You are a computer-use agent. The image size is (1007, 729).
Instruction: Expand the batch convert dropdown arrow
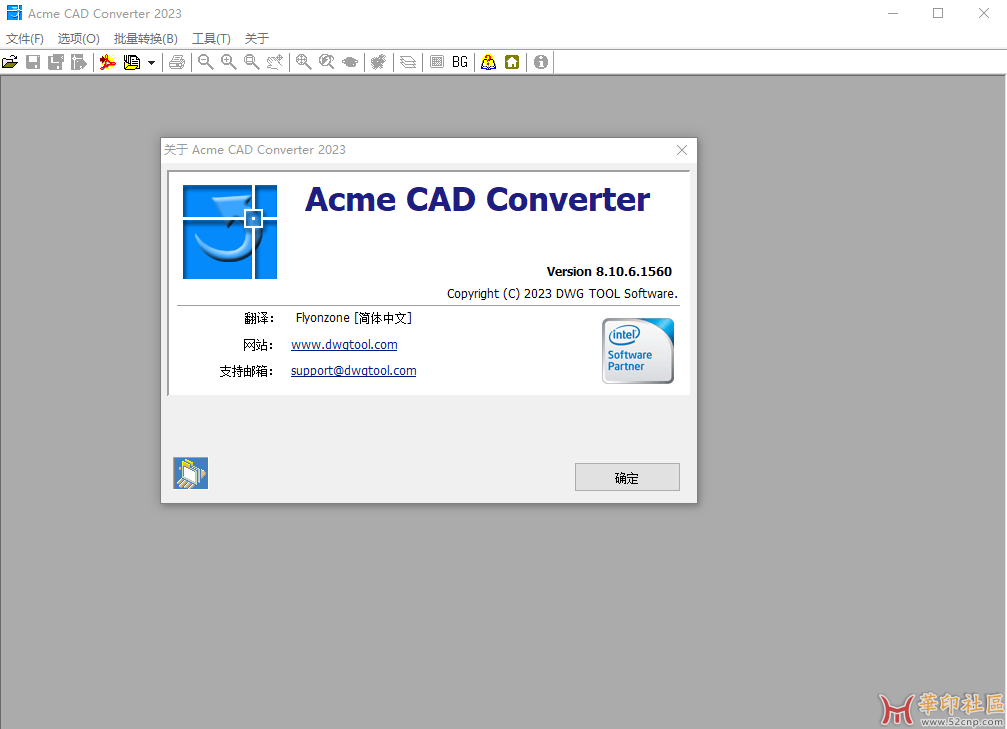point(152,63)
